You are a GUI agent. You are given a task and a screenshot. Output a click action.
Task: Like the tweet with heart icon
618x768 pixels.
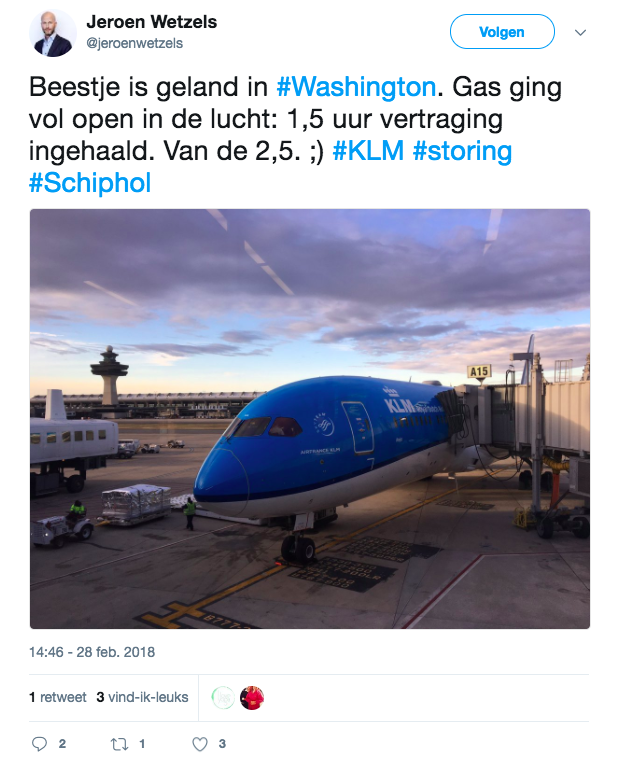click(199, 744)
